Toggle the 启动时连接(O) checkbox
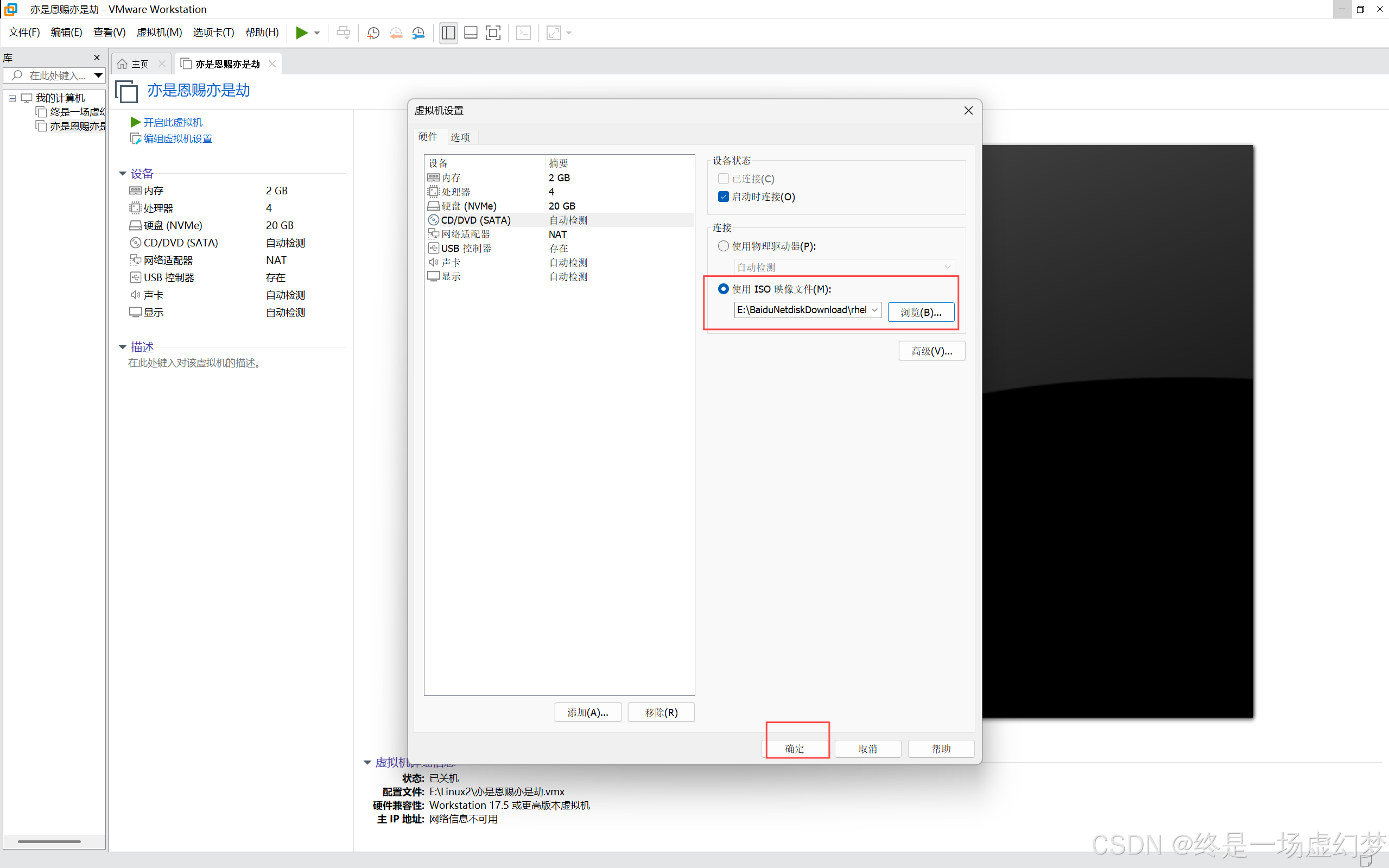This screenshot has height=868, width=1389. [723, 197]
